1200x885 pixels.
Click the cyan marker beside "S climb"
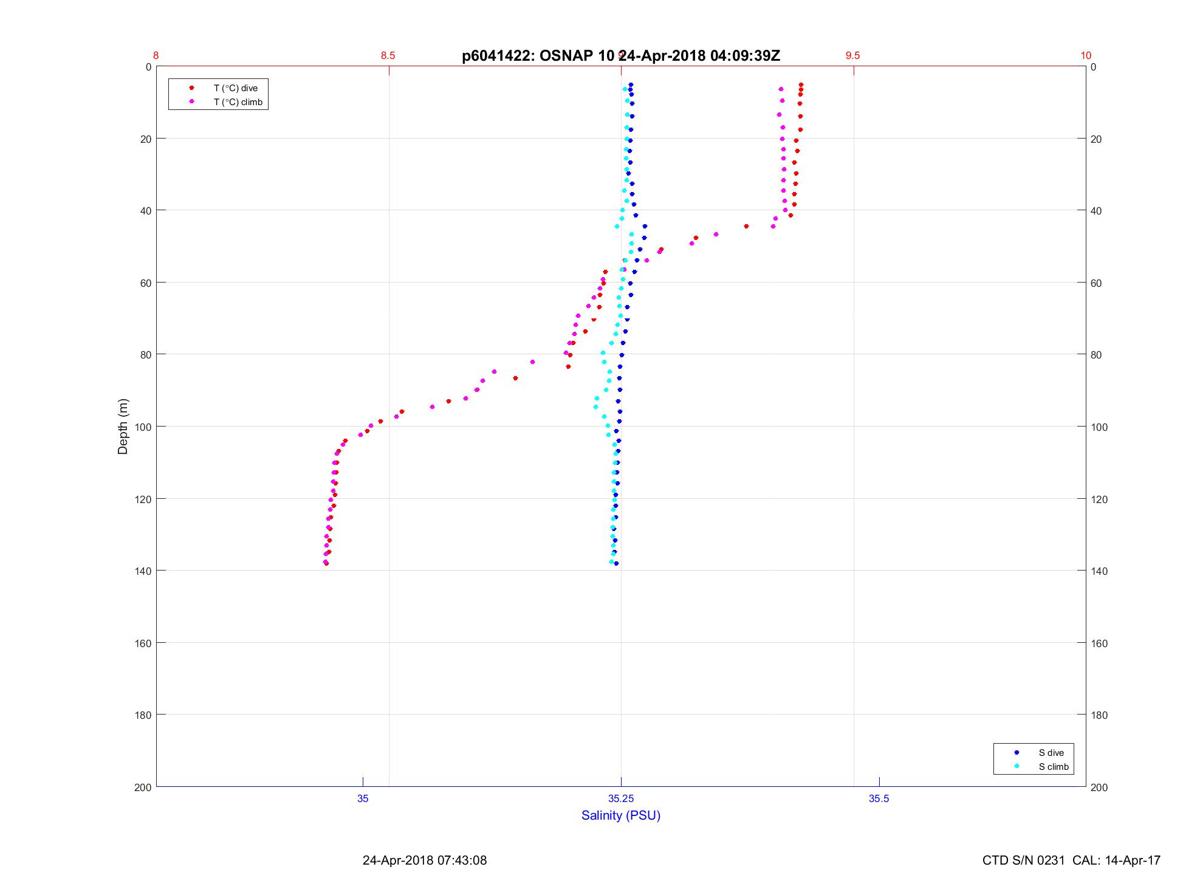point(1016,766)
